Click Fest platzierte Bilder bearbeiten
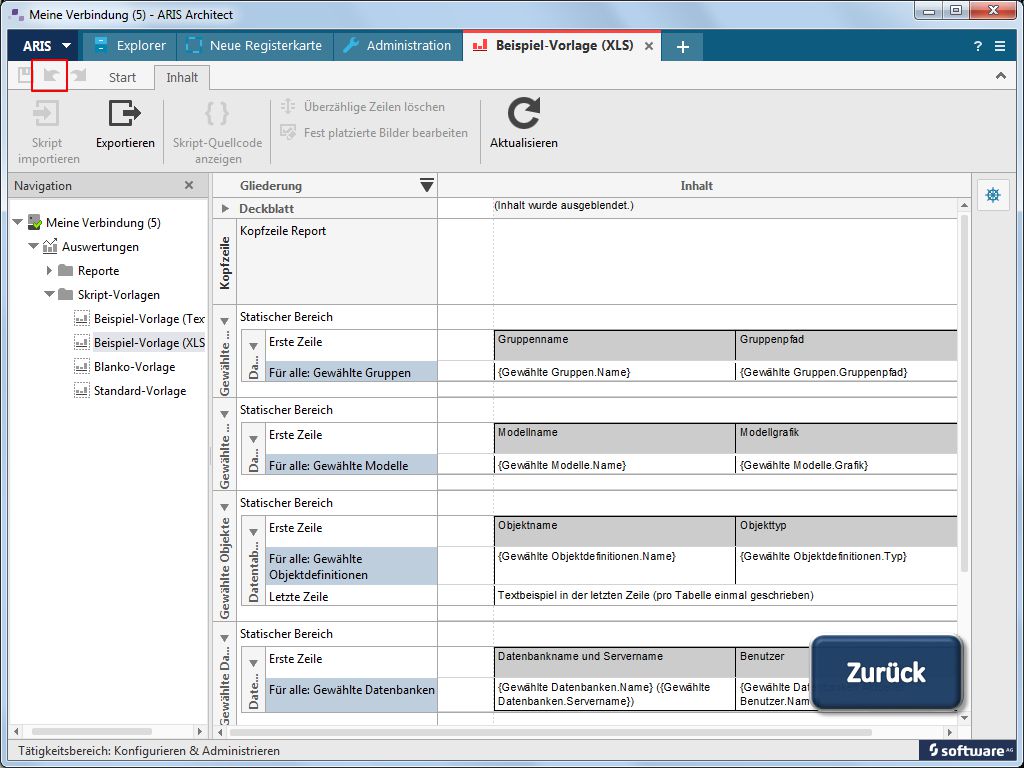 374,133
